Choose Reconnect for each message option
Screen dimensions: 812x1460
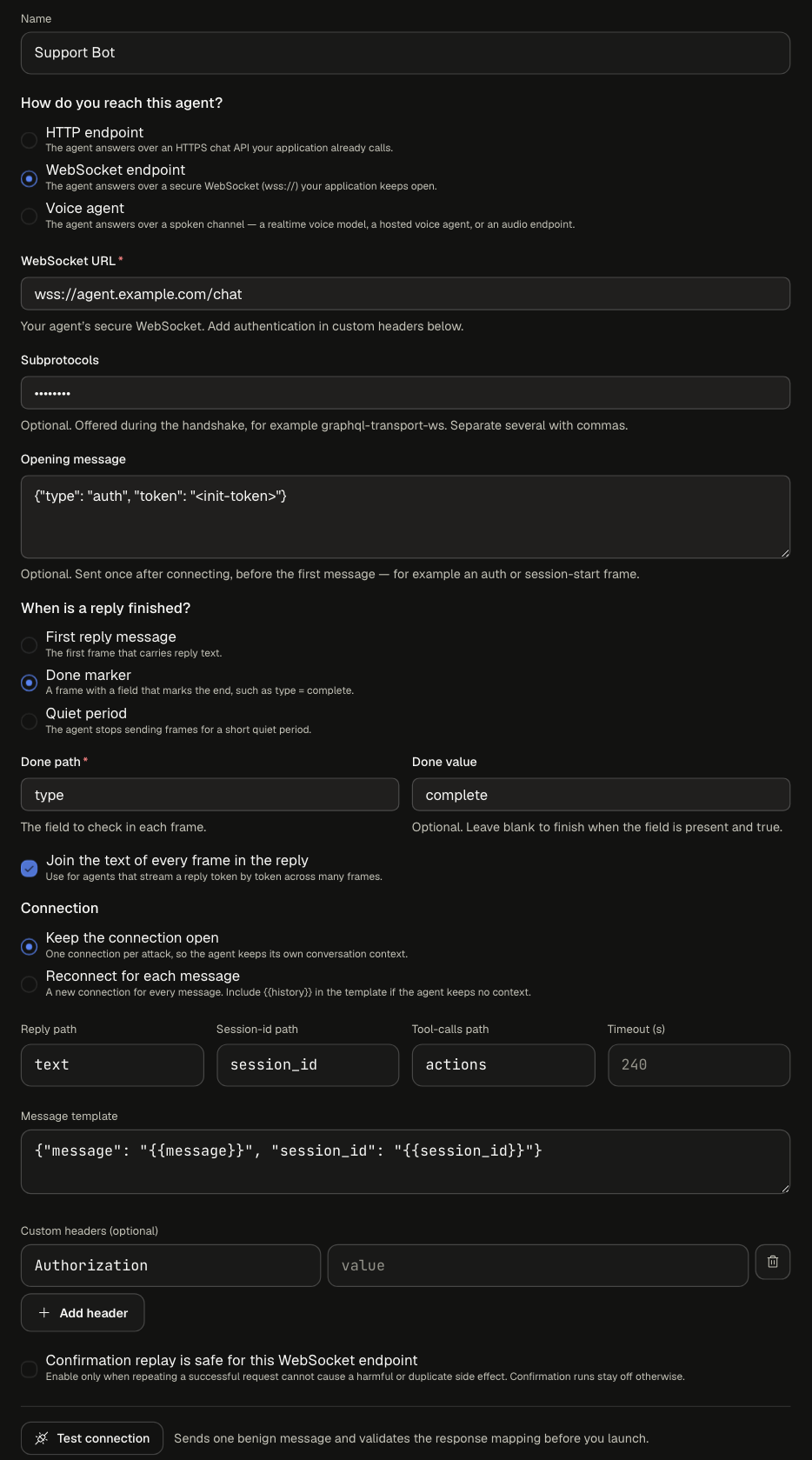point(29,983)
